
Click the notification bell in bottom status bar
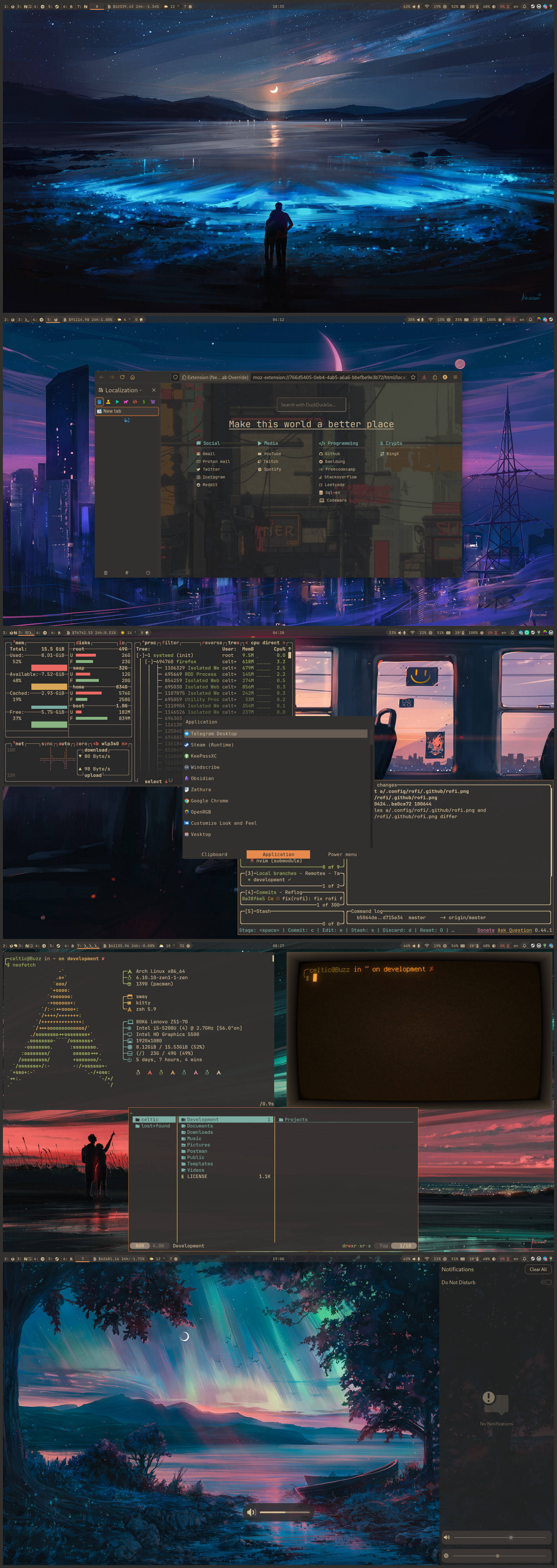[x=524, y=1258]
